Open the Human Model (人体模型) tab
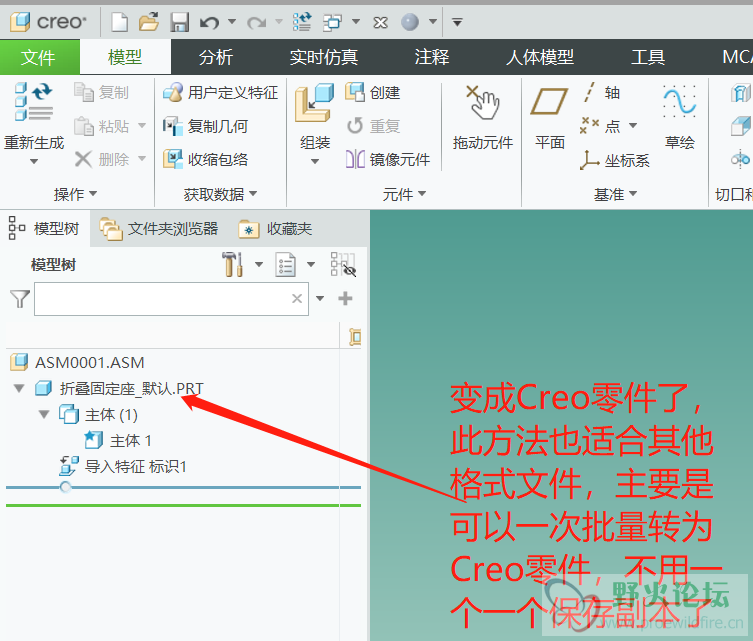This screenshot has height=641, width=753. click(x=540, y=57)
